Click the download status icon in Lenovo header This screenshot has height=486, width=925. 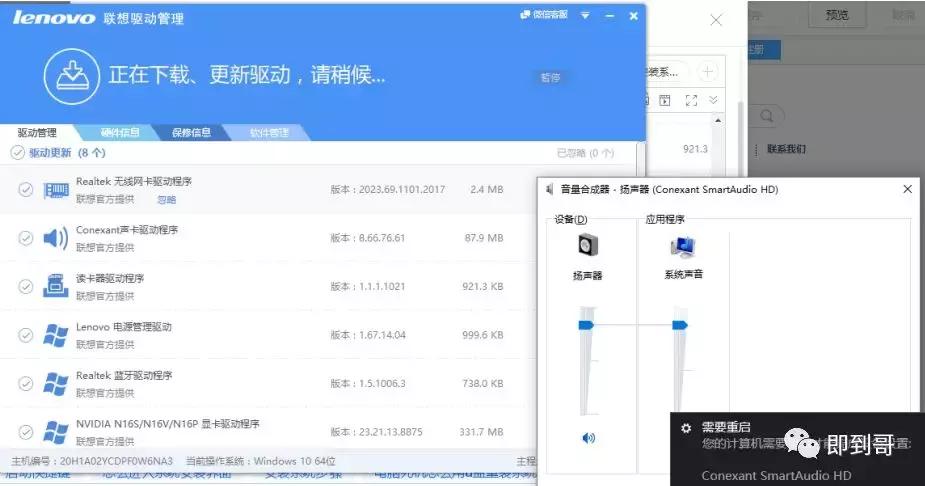pyautogui.click(x=71, y=77)
